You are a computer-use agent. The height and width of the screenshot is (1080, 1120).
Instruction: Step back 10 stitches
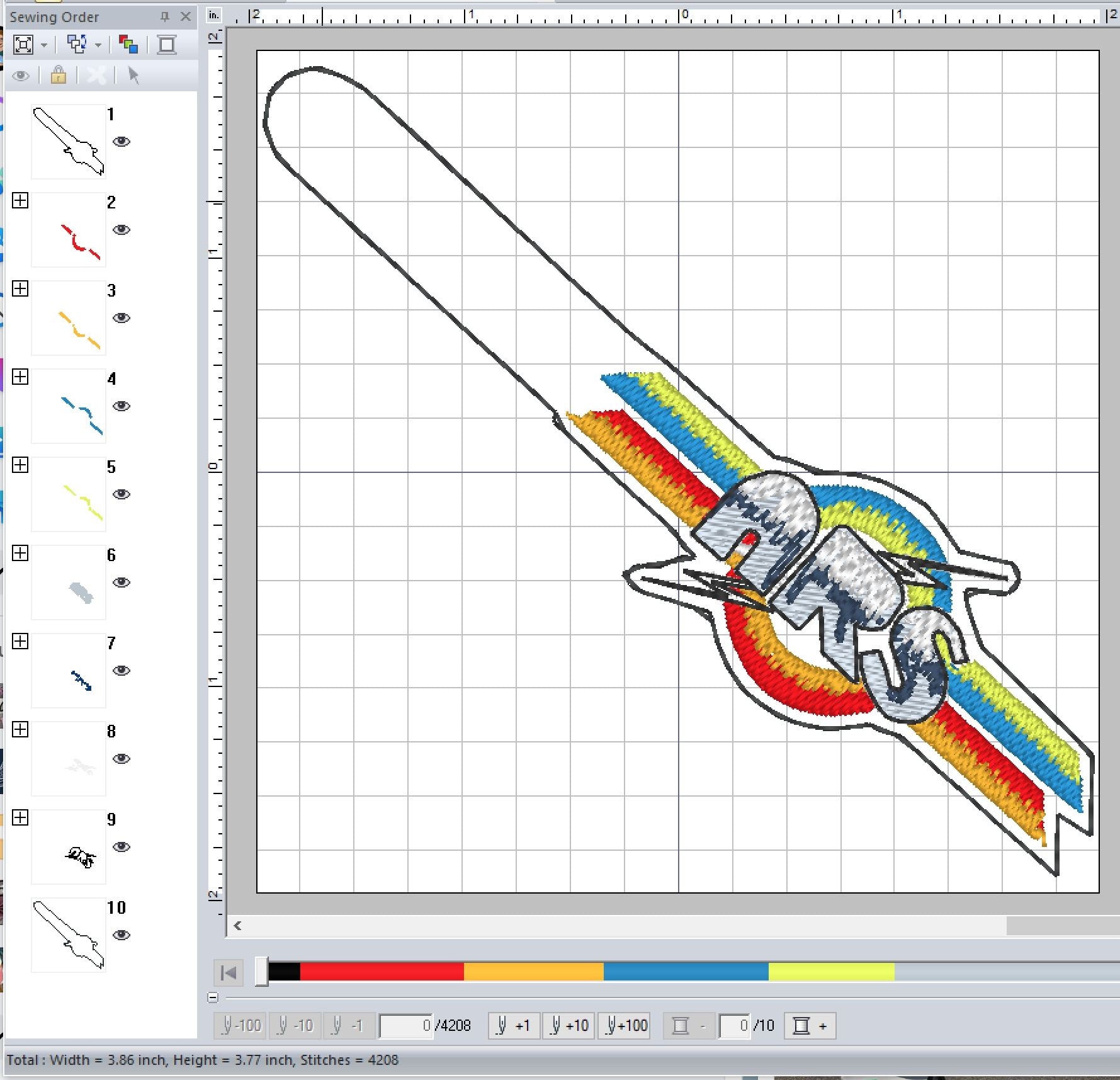[x=295, y=1026]
